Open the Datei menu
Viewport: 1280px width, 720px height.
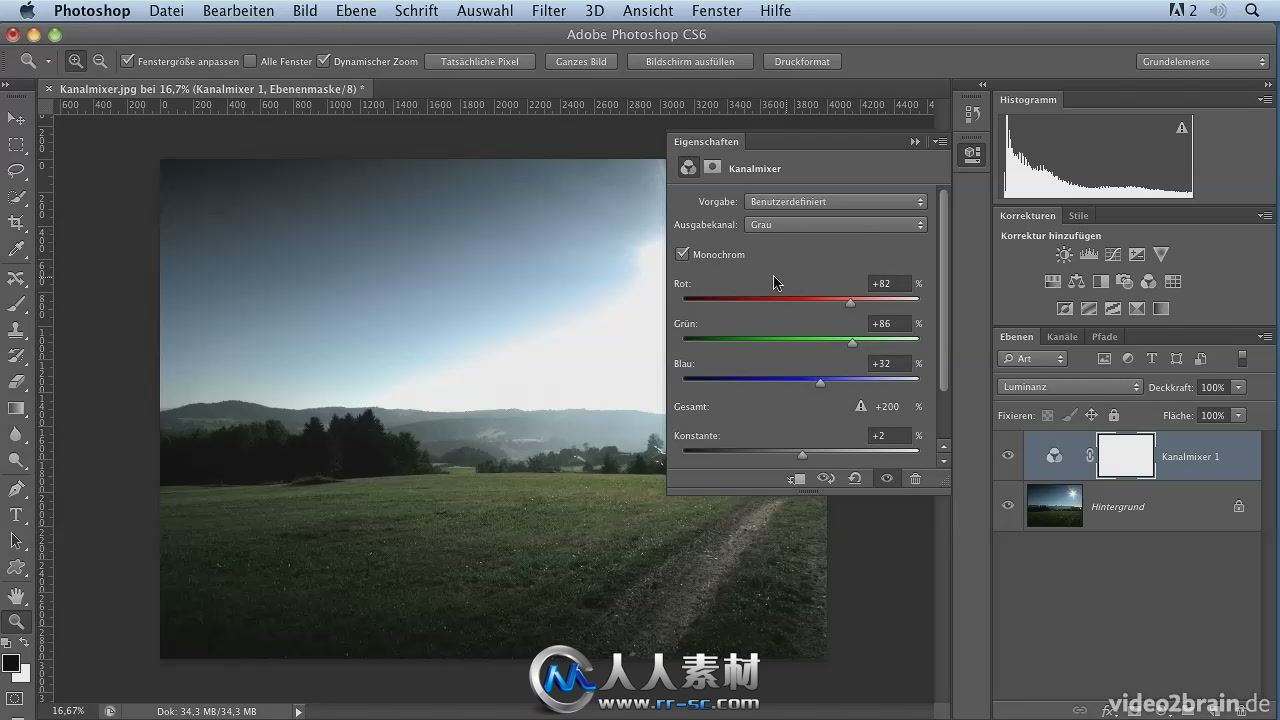click(x=166, y=11)
